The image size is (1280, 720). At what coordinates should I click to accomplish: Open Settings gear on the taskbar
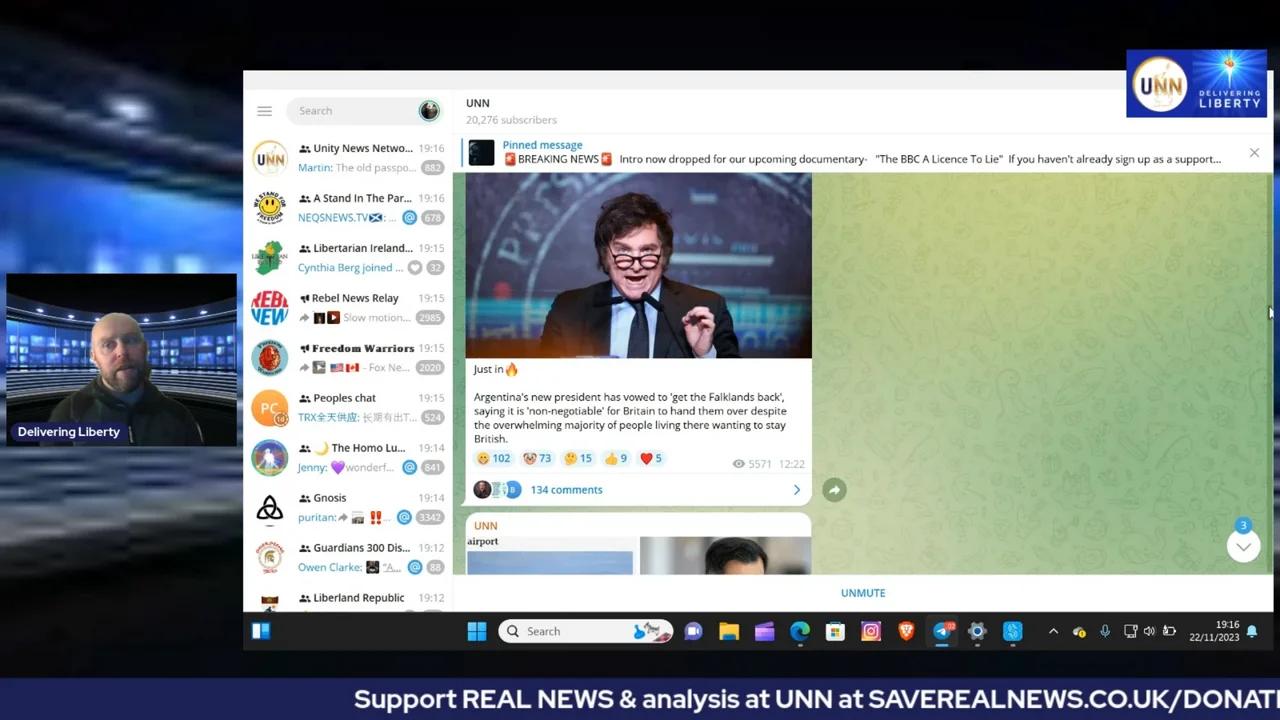pos(977,631)
